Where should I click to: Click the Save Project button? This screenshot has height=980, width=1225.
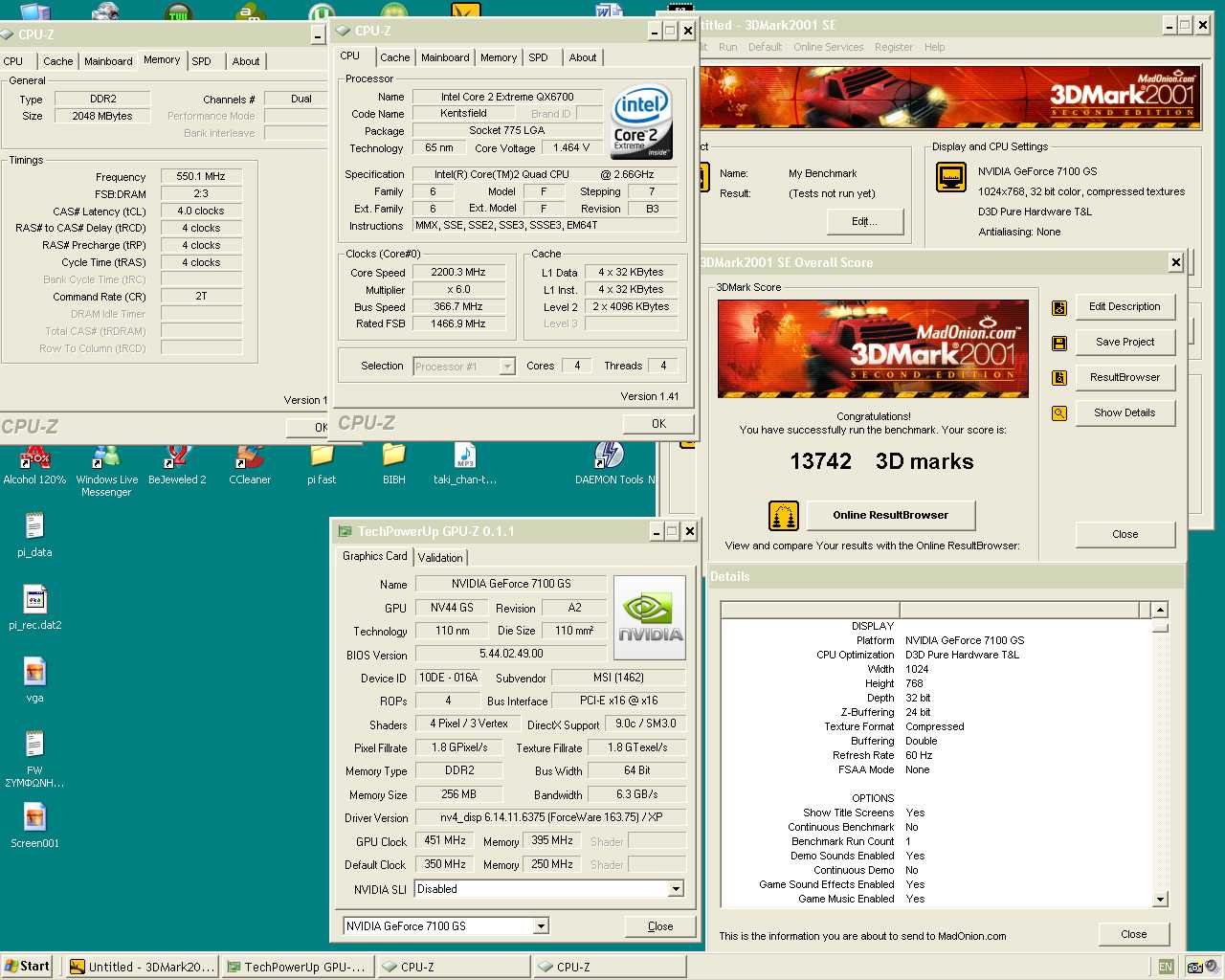pyautogui.click(x=1125, y=343)
